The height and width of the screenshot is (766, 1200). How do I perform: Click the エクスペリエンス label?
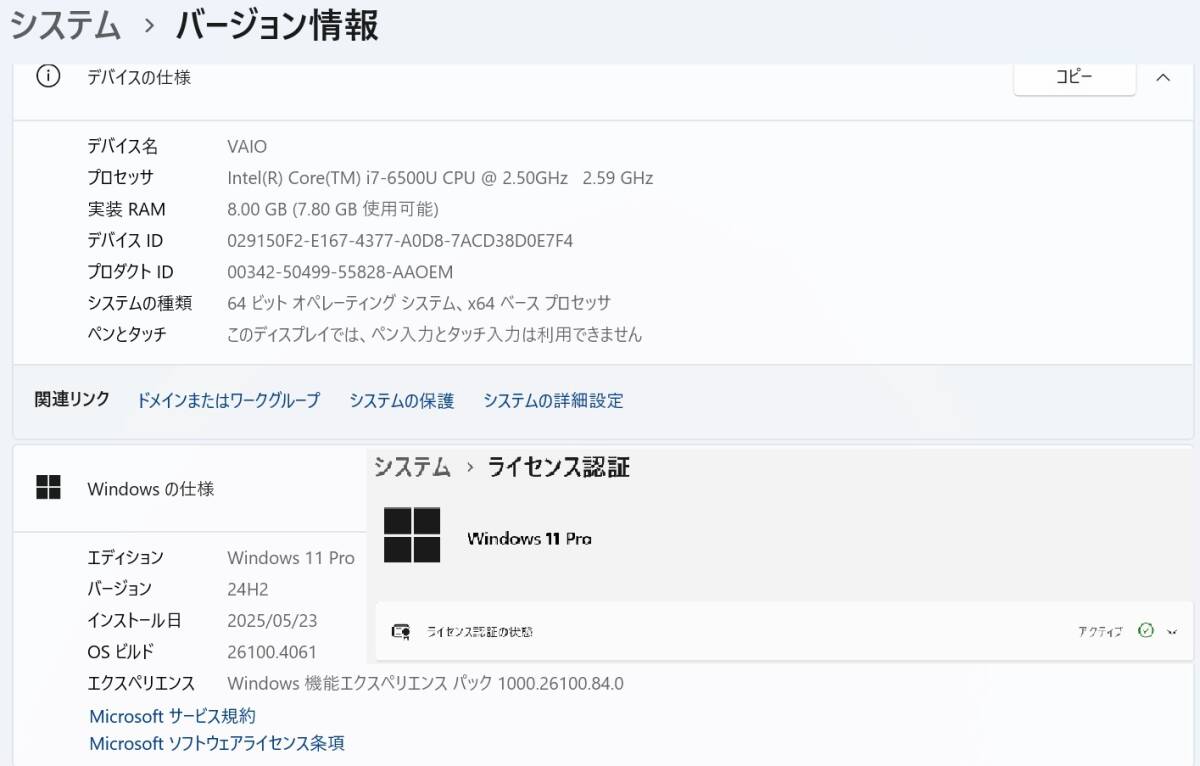141,684
